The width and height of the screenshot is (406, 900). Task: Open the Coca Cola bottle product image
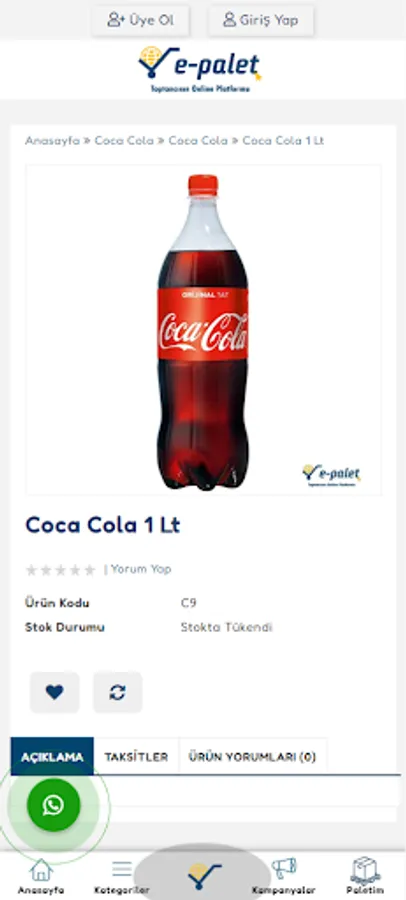click(x=203, y=330)
